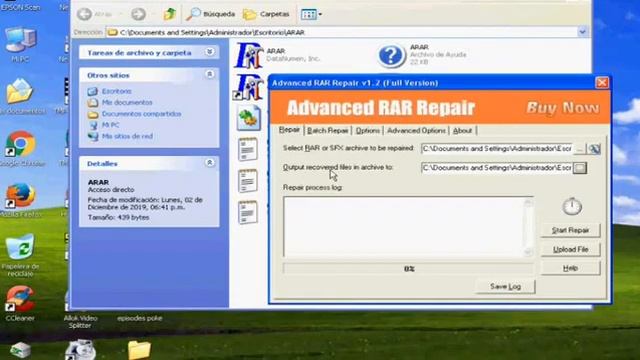Open Mi PC link in sidebar
The height and width of the screenshot is (360, 640).
(x=110, y=125)
